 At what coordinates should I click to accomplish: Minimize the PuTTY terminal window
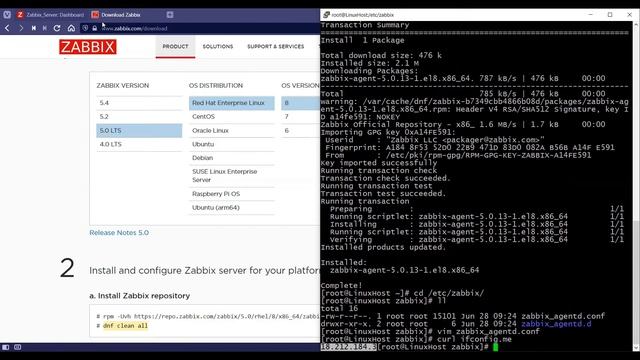[x=591, y=15]
